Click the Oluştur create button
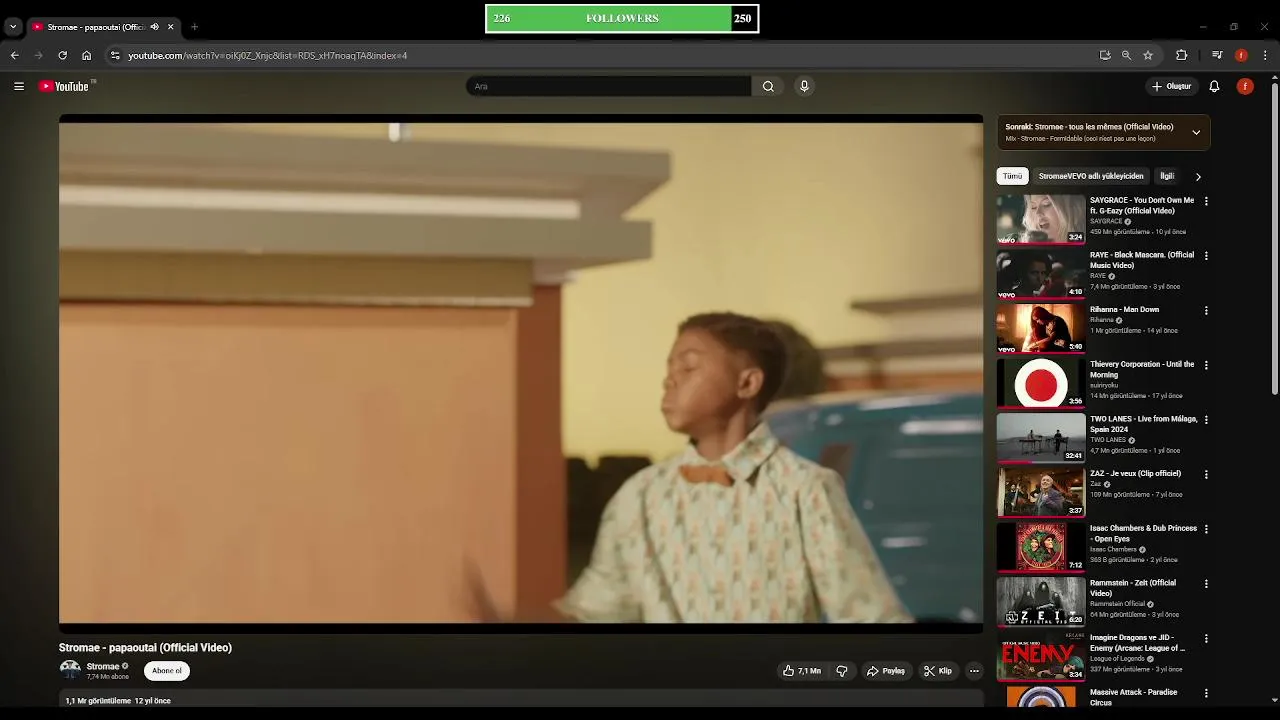Image resolution: width=1280 pixels, height=720 pixels. click(1171, 86)
